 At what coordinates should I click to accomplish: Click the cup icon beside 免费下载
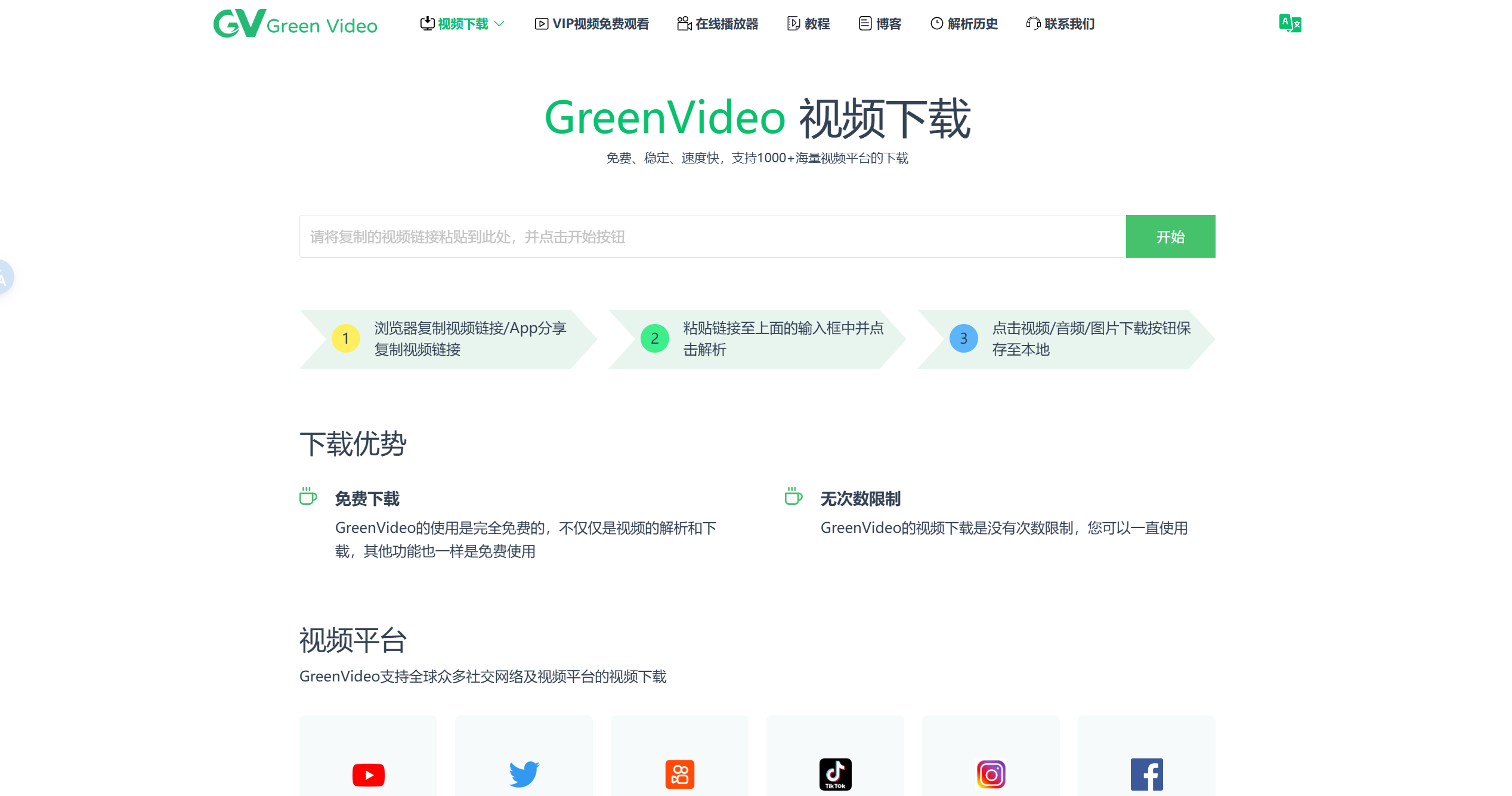(x=308, y=496)
